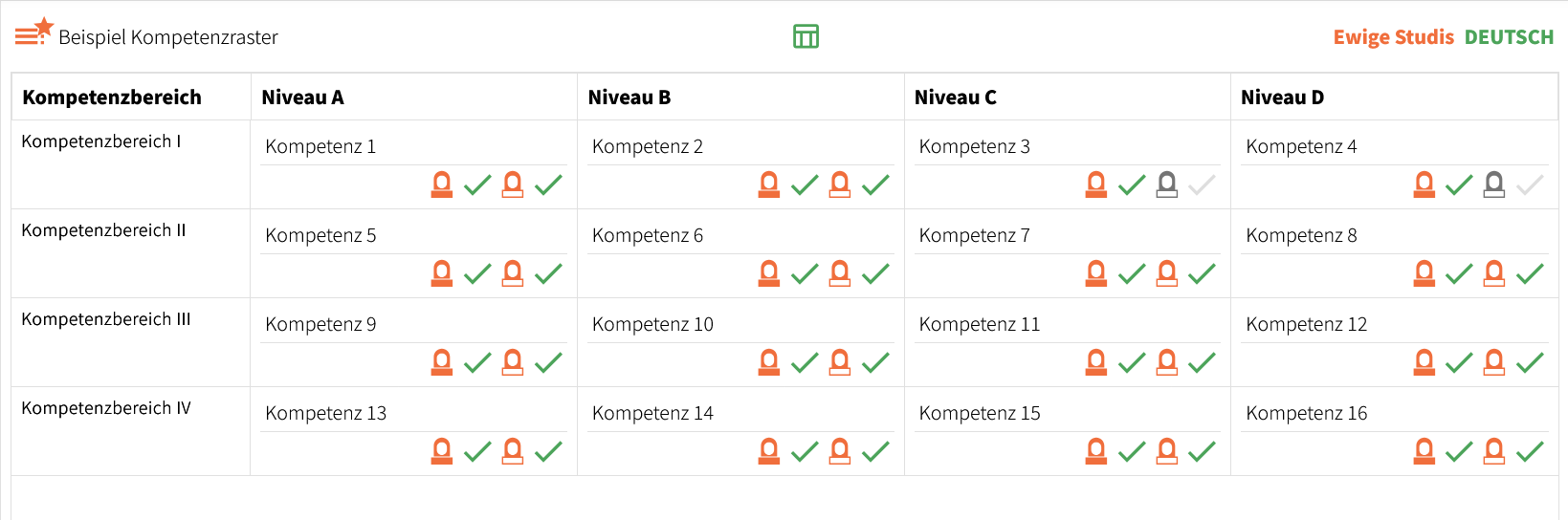This screenshot has height=520, width=1568.
Task: Click the Beispiel Kompetenzraster title
Action: point(168,37)
